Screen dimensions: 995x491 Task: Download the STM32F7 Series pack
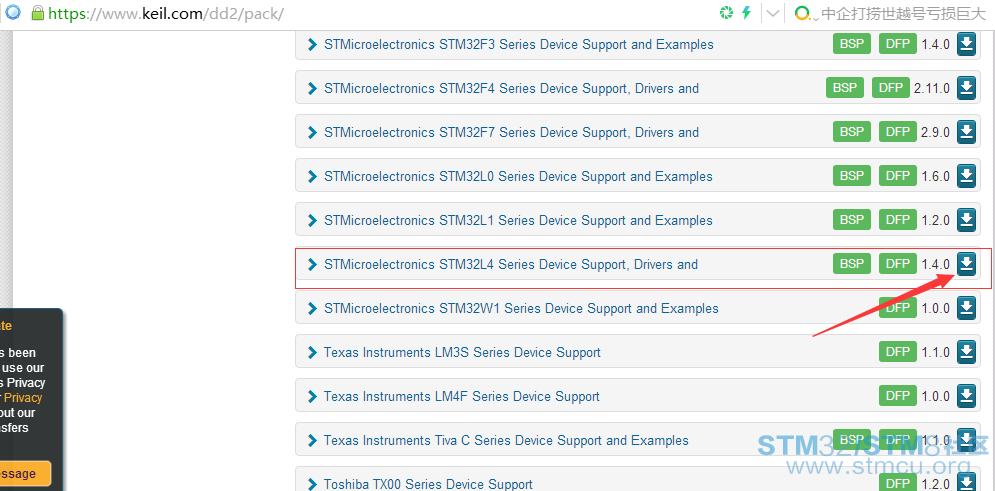pyautogui.click(x=966, y=132)
